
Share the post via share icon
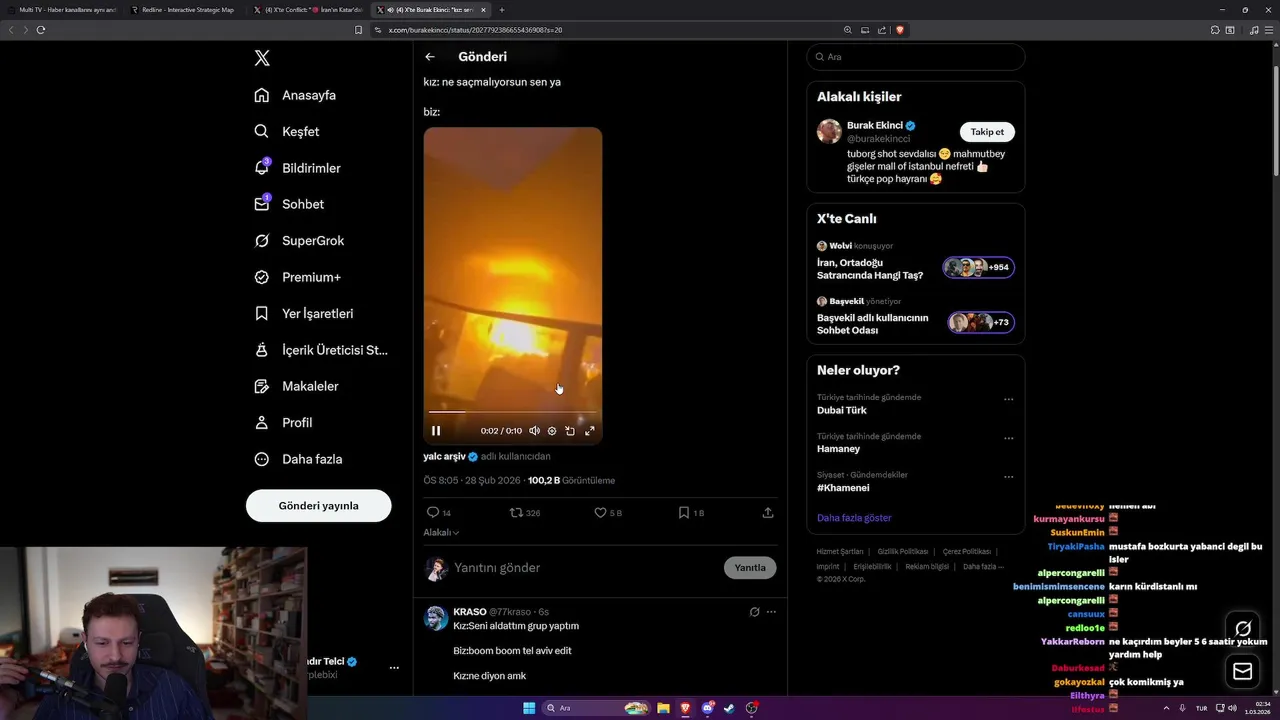click(768, 513)
